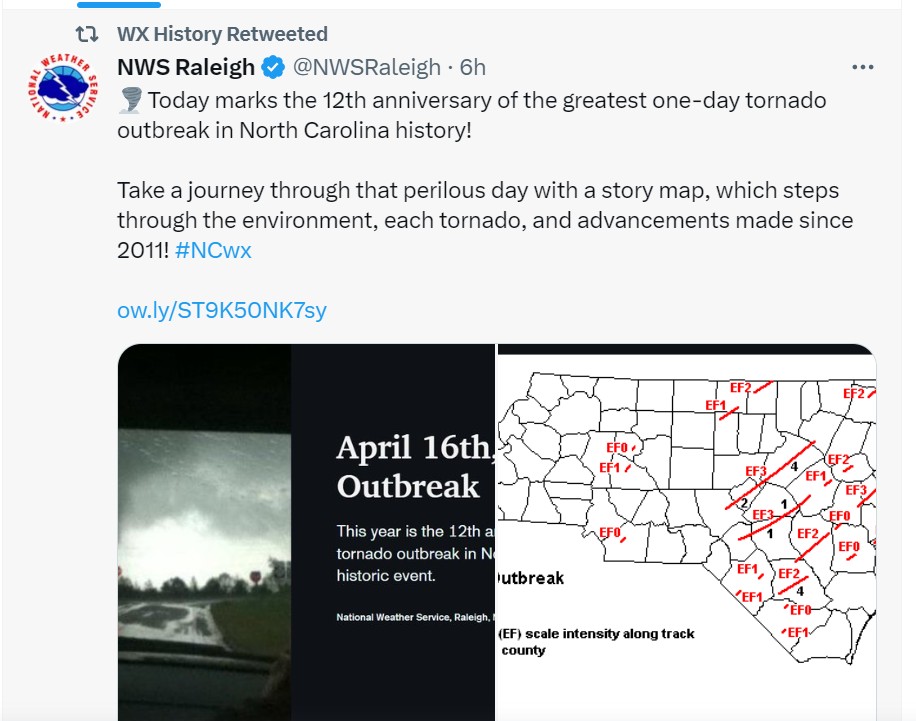Open the @NWSRaleigh handle
The width and height of the screenshot is (916, 721).
click(366, 67)
